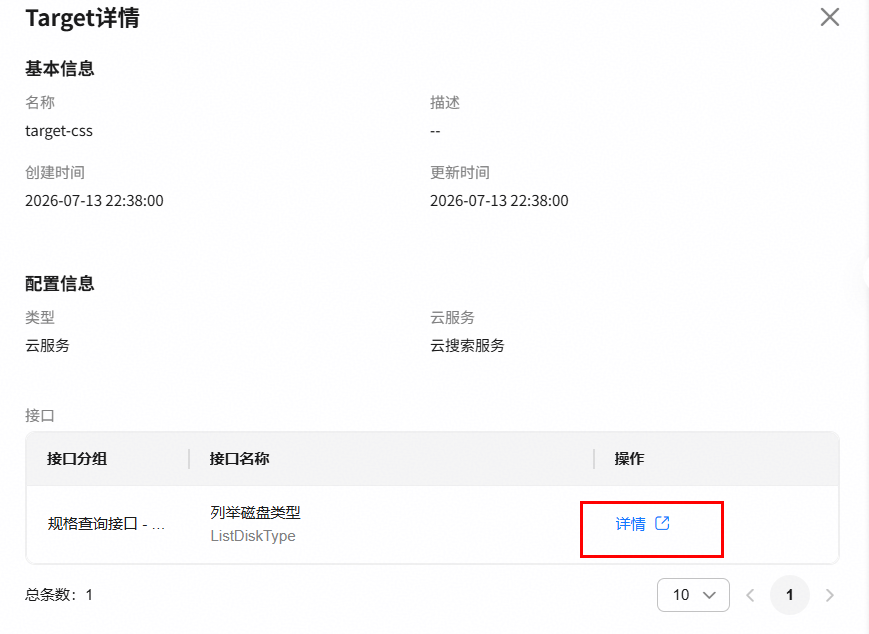Screen dimensions: 869x634
Task: Go to the previous page arrow
Action: 750,595
